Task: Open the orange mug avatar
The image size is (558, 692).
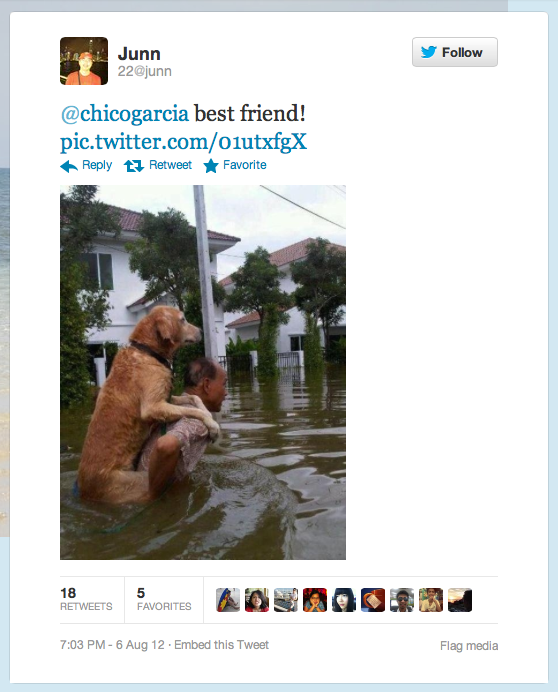Action: (x=373, y=600)
